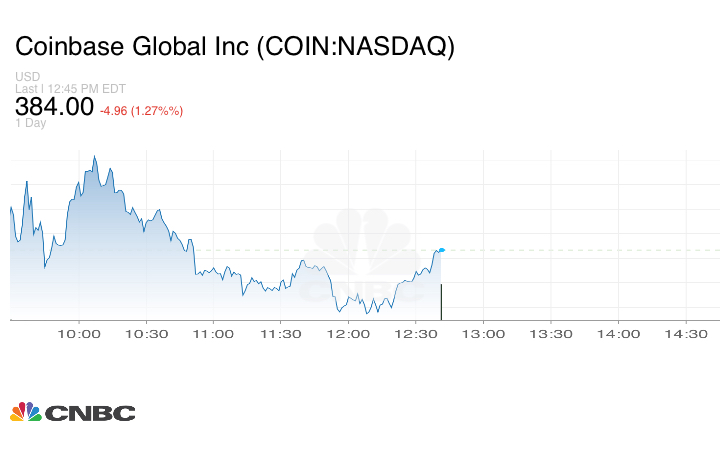Click the USD currency label
The image size is (720, 450).
(26, 77)
